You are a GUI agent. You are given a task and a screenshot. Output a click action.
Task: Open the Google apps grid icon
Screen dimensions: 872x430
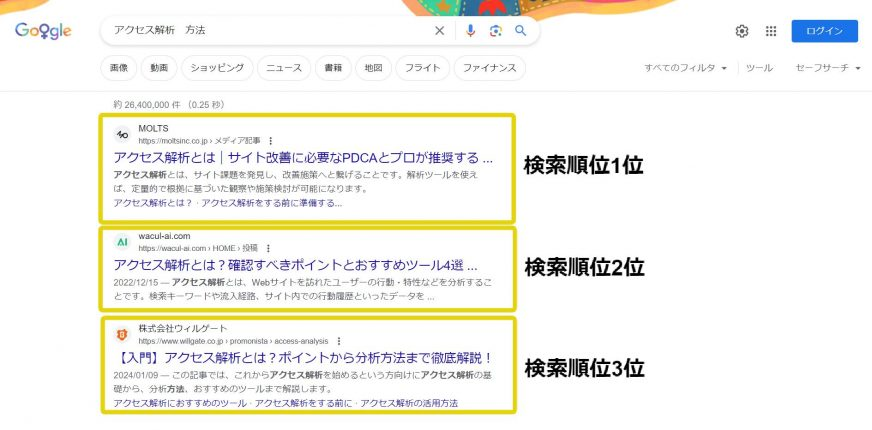pos(771,31)
